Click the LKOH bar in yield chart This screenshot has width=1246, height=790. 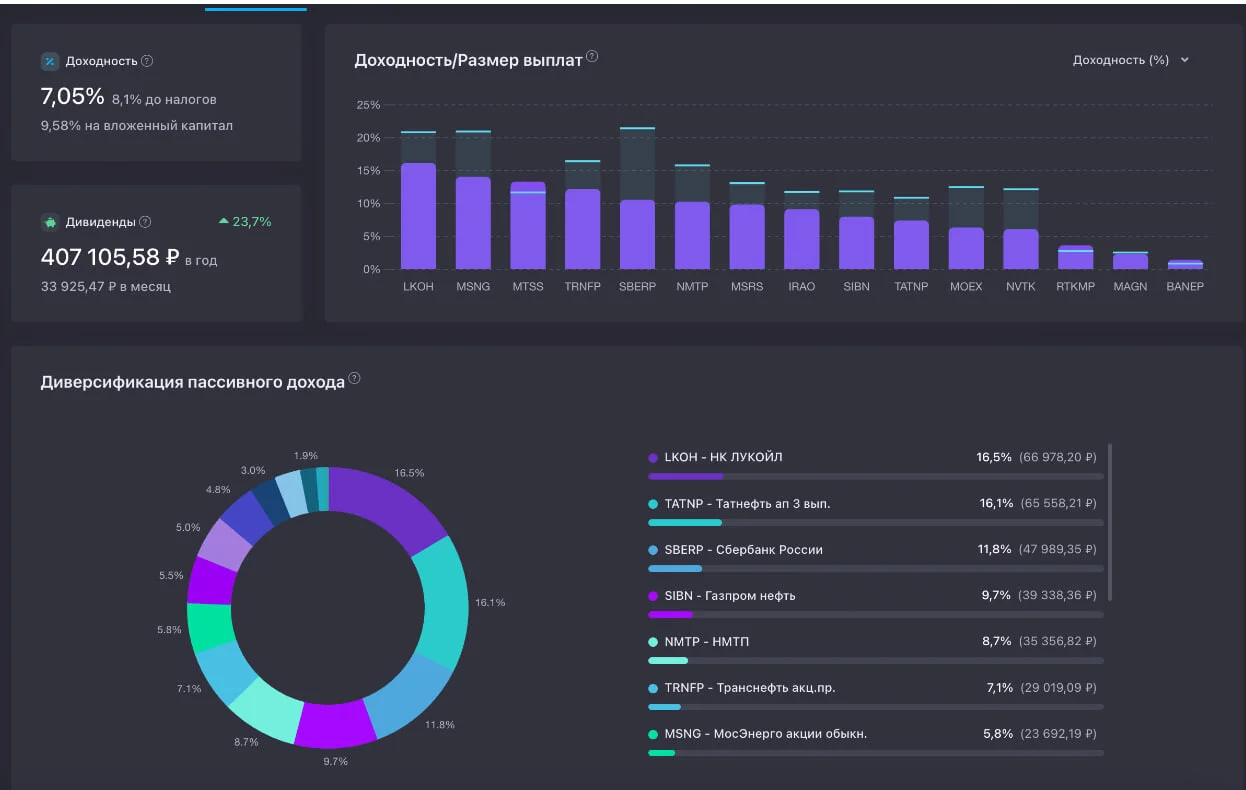[418, 216]
